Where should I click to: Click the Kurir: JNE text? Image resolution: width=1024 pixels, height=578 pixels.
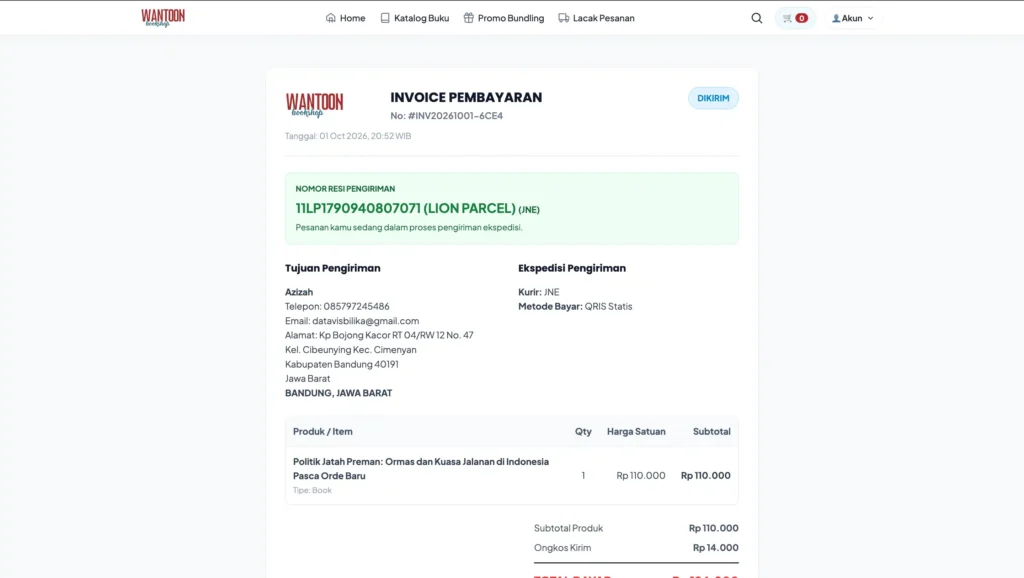539,292
